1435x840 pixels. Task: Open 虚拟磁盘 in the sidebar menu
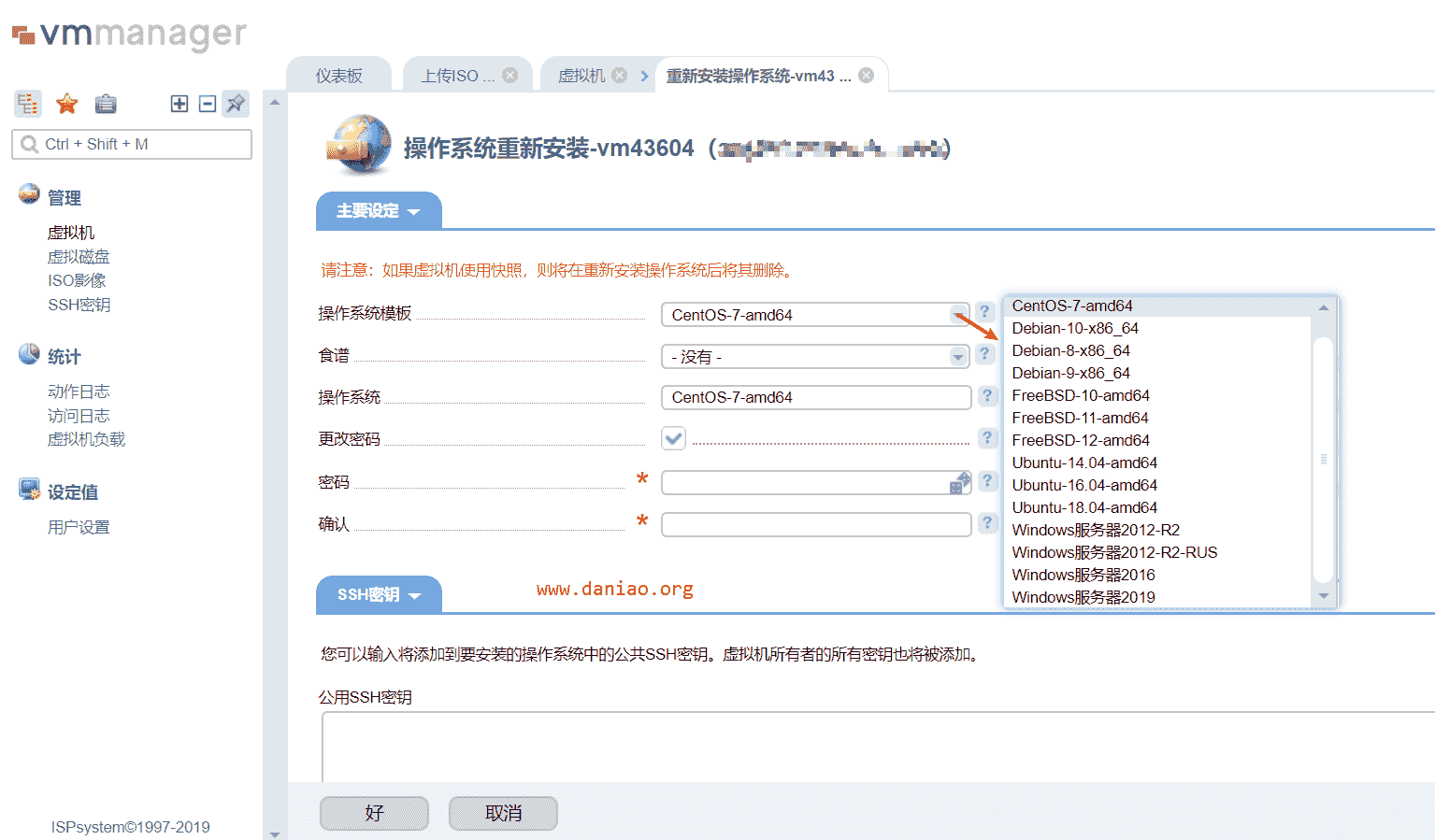coord(79,256)
